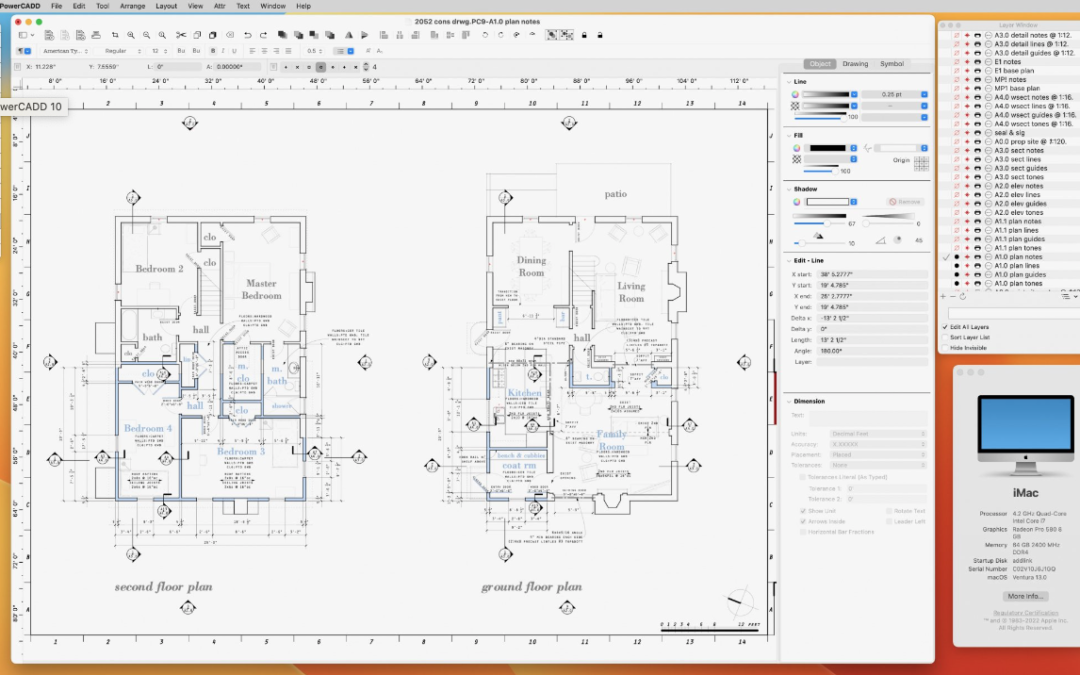Switch to the Drawing tab in the inspector
1080x675 pixels.
click(x=857, y=62)
